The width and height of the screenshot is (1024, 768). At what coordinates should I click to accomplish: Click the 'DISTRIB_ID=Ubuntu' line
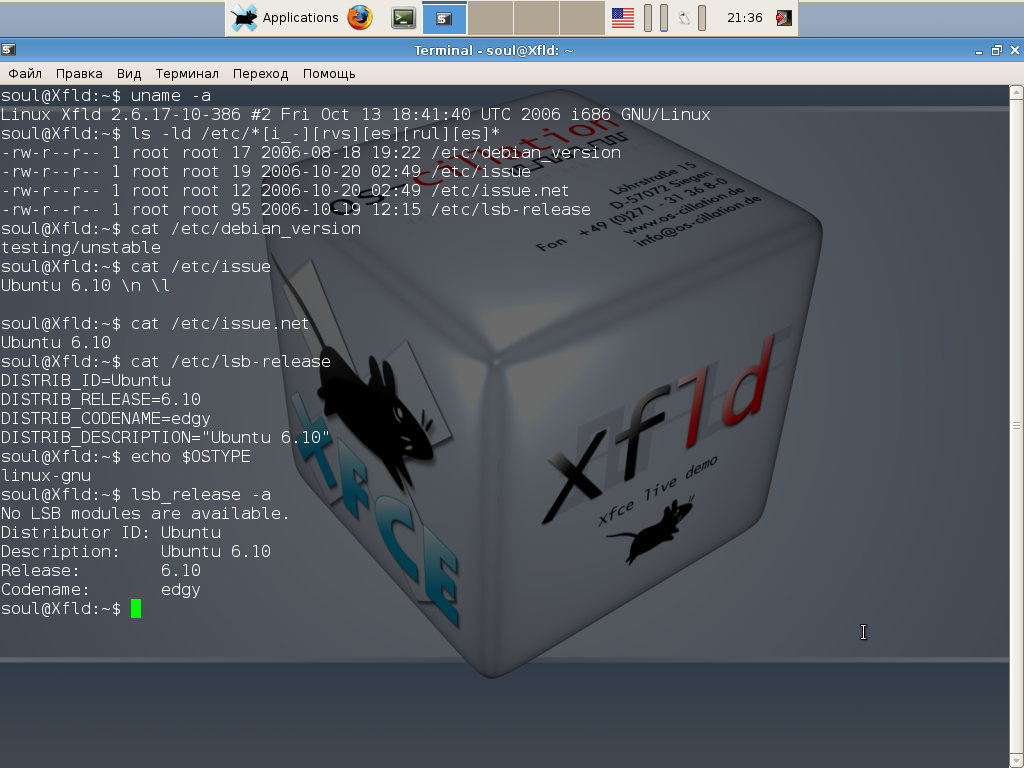[x=86, y=380]
